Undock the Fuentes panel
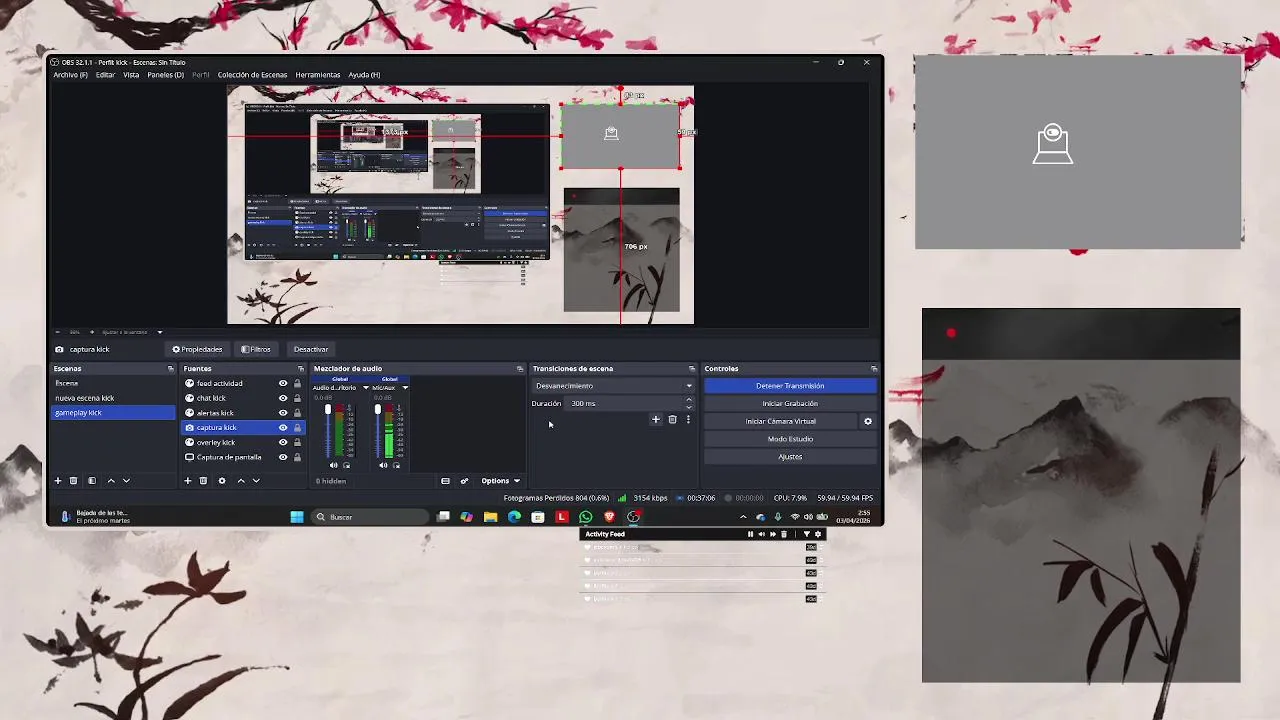This screenshot has height=720, width=1280. [x=300, y=369]
